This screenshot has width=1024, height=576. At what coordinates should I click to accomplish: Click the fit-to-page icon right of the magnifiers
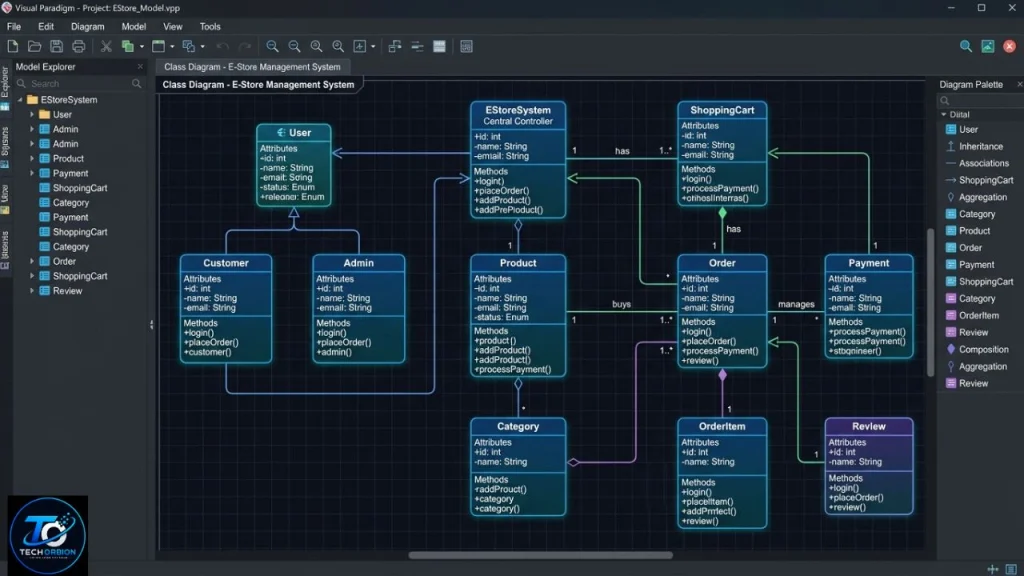coord(360,46)
